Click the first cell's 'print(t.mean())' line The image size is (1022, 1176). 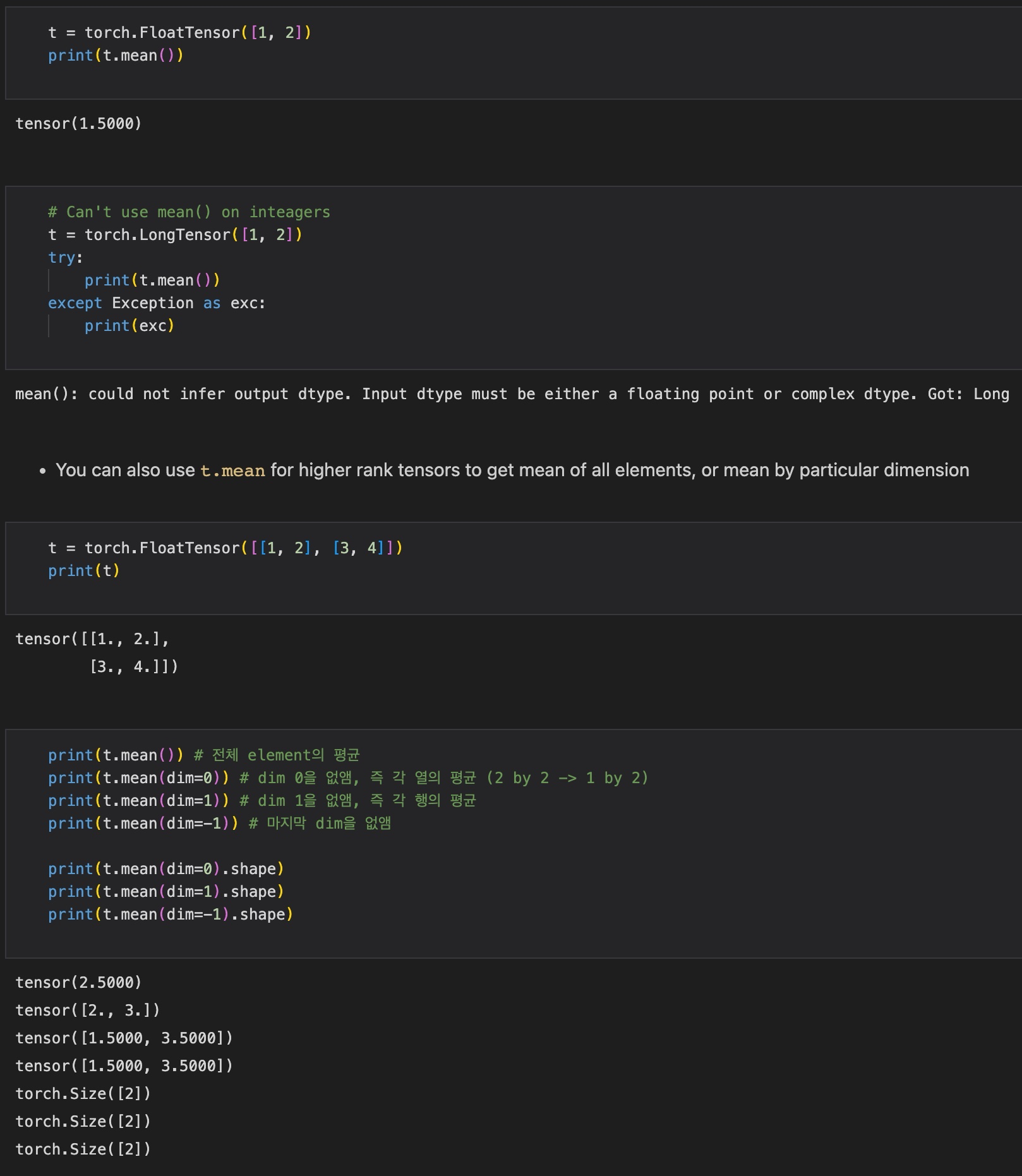point(116,56)
